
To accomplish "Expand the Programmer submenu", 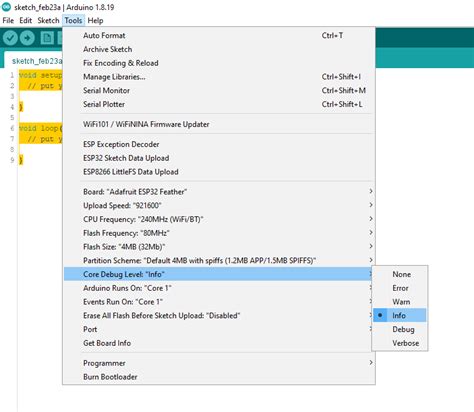I will pyautogui.click(x=219, y=363).
